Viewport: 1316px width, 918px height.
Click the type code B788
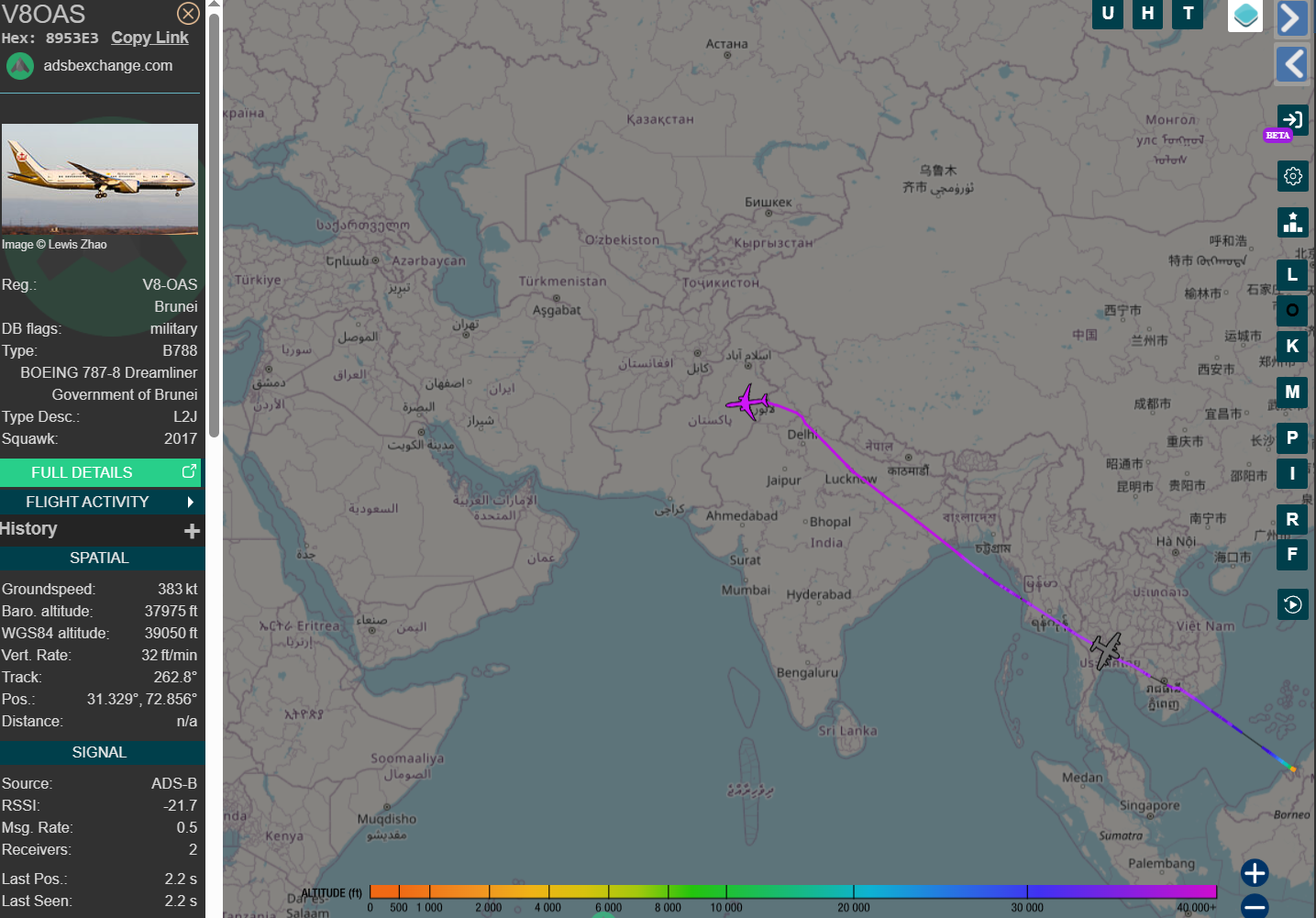pyautogui.click(x=180, y=350)
